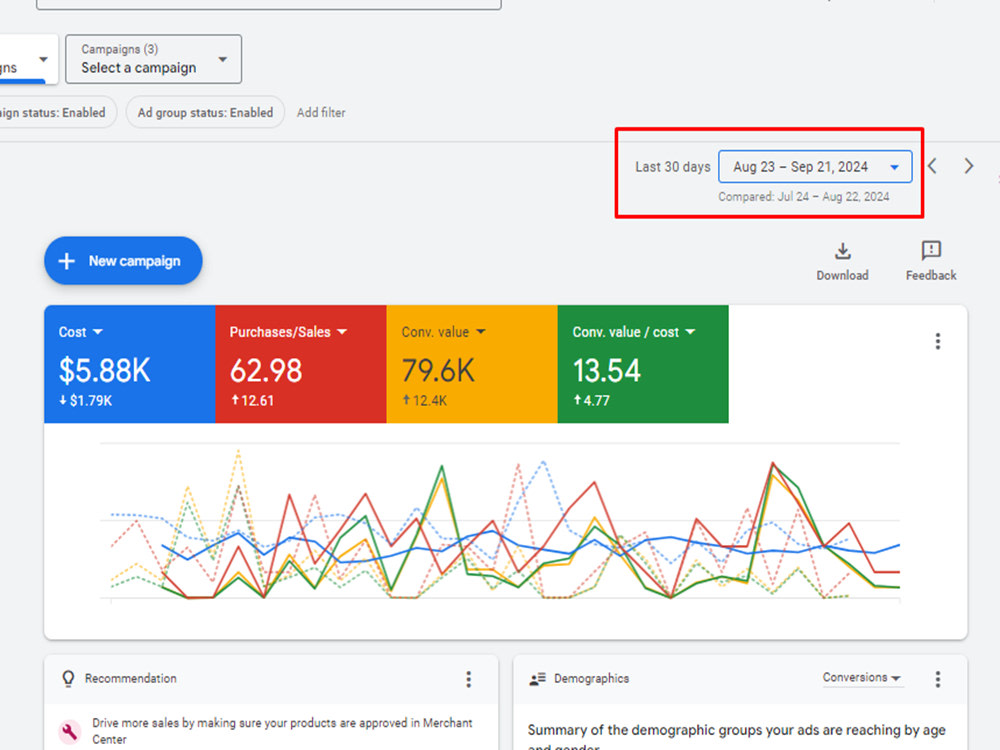1000x750 pixels.
Task: Open the Cost metric dropdown
Action: click(80, 332)
